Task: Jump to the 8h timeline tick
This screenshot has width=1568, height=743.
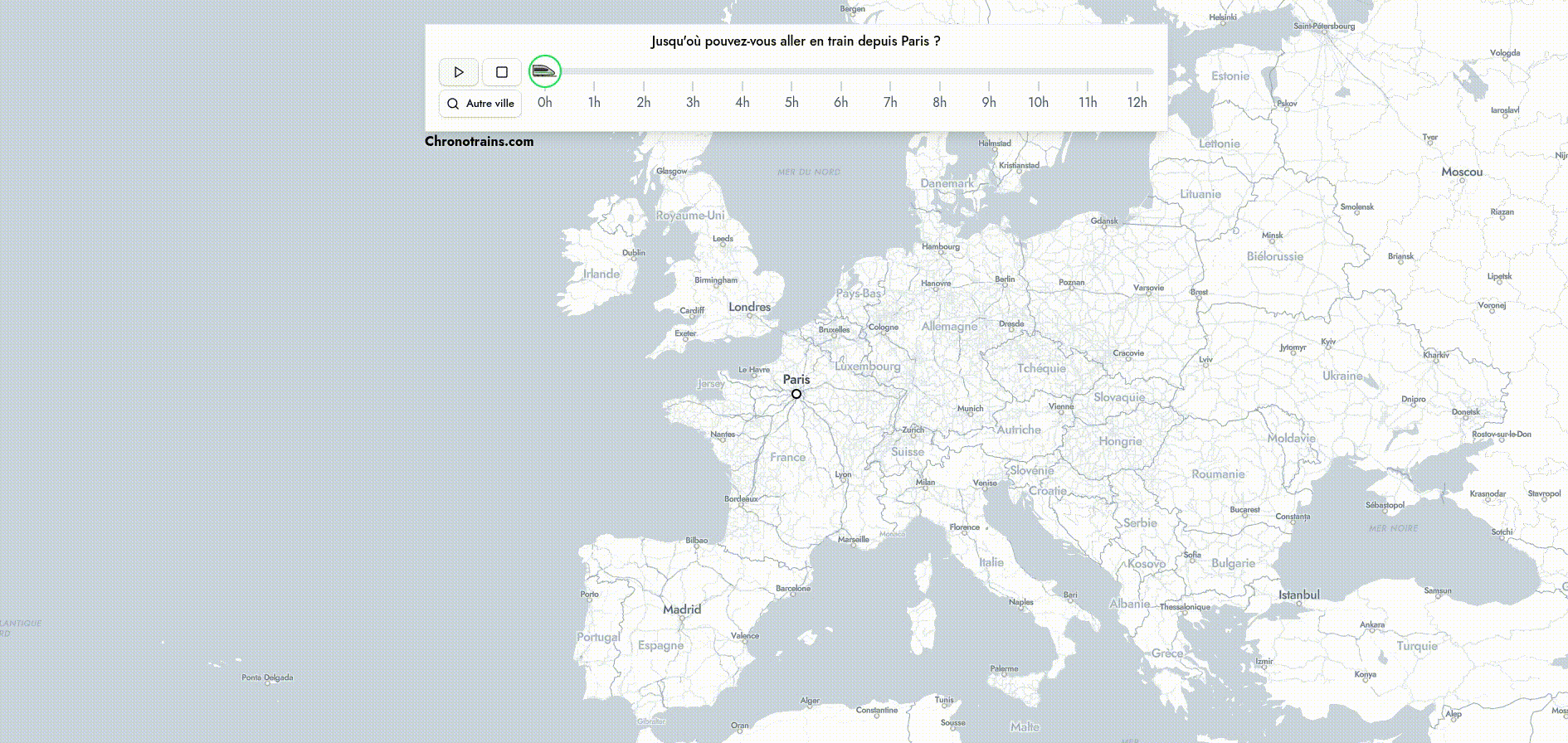Action: (x=939, y=101)
